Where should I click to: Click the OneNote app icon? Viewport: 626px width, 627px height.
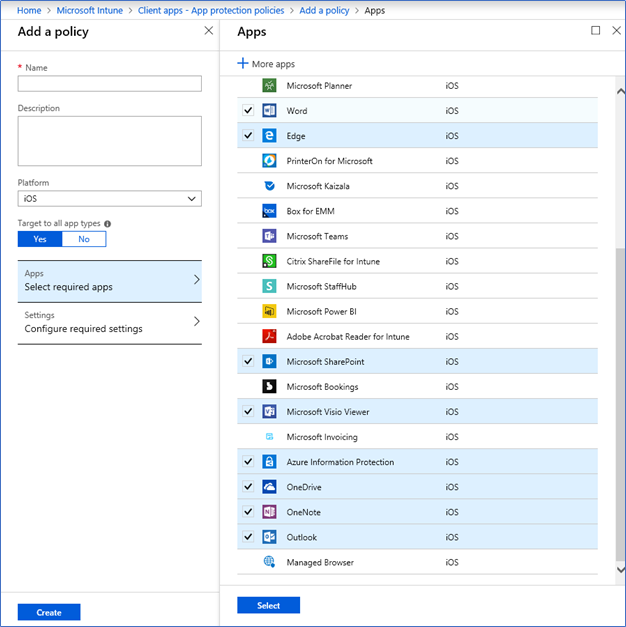(x=269, y=512)
